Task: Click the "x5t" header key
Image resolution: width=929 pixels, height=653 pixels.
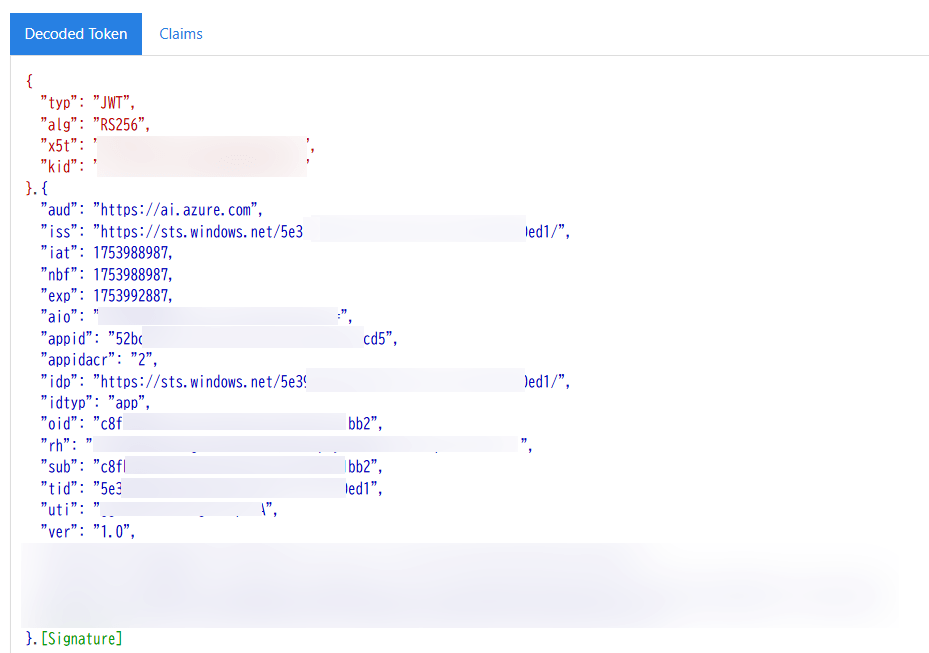Action: click(58, 146)
